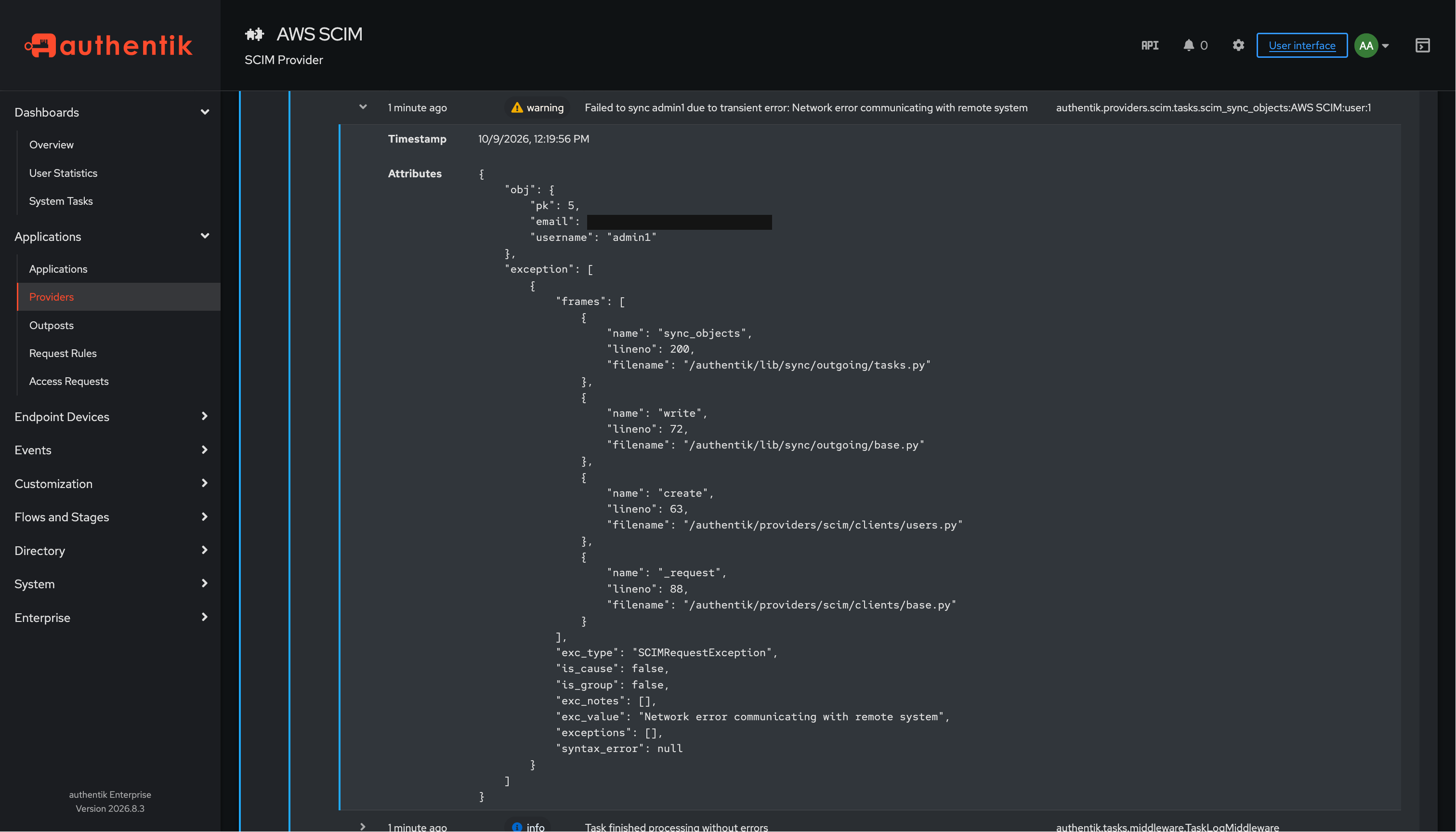
Task: Click the SCIM Provider subtitle
Action: point(284,59)
